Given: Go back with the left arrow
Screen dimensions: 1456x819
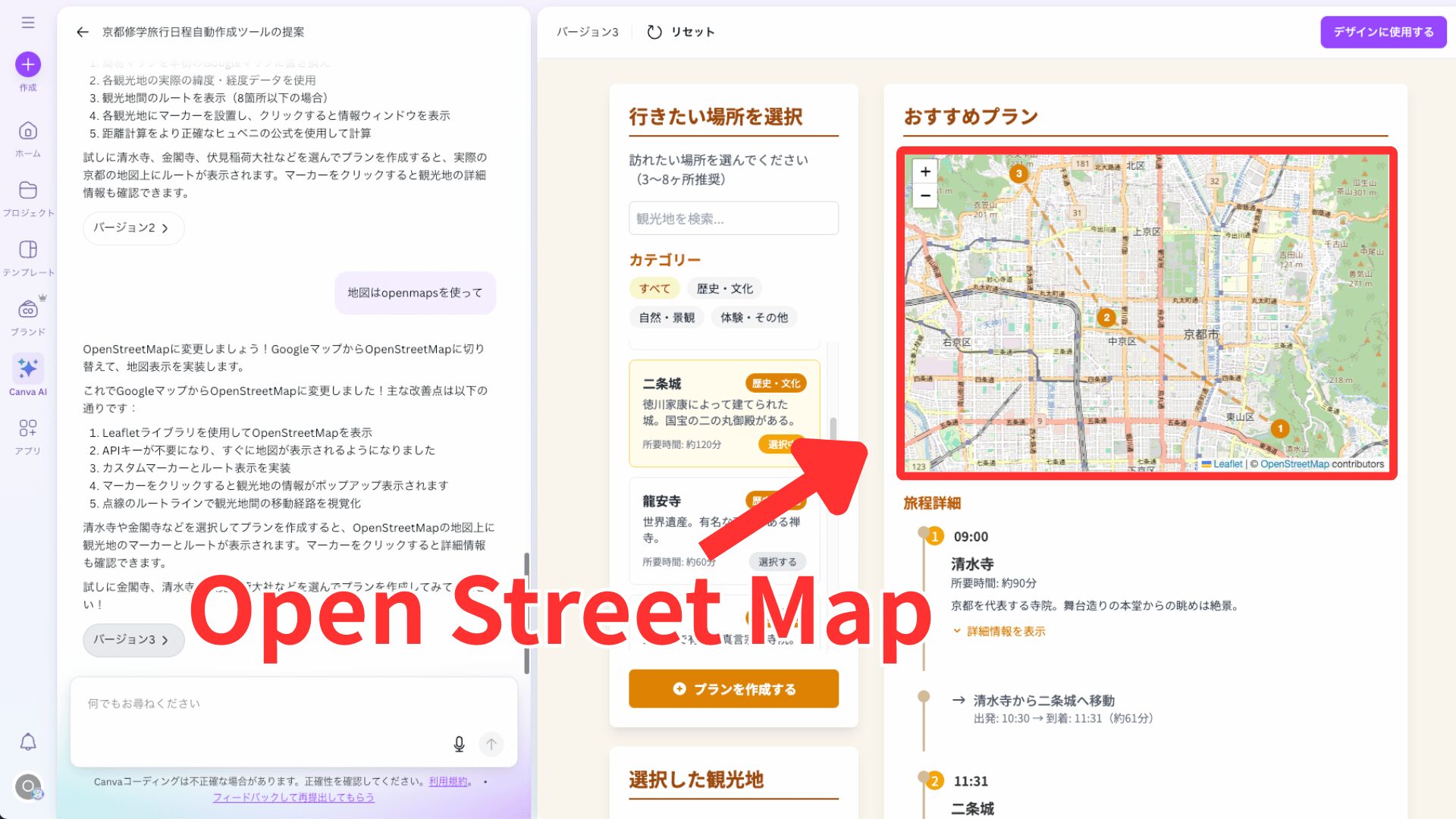Looking at the screenshot, I should point(83,32).
